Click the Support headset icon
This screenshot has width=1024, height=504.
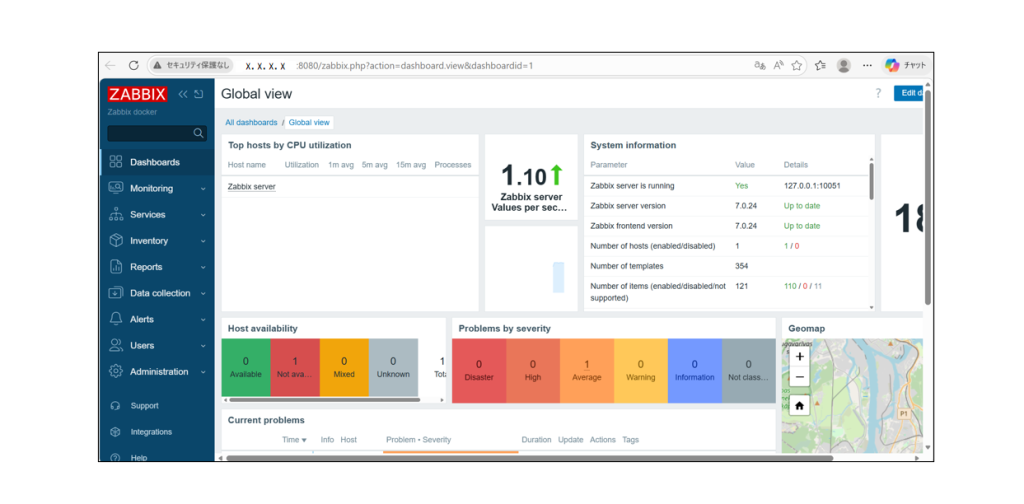click(x=116, y=405)
